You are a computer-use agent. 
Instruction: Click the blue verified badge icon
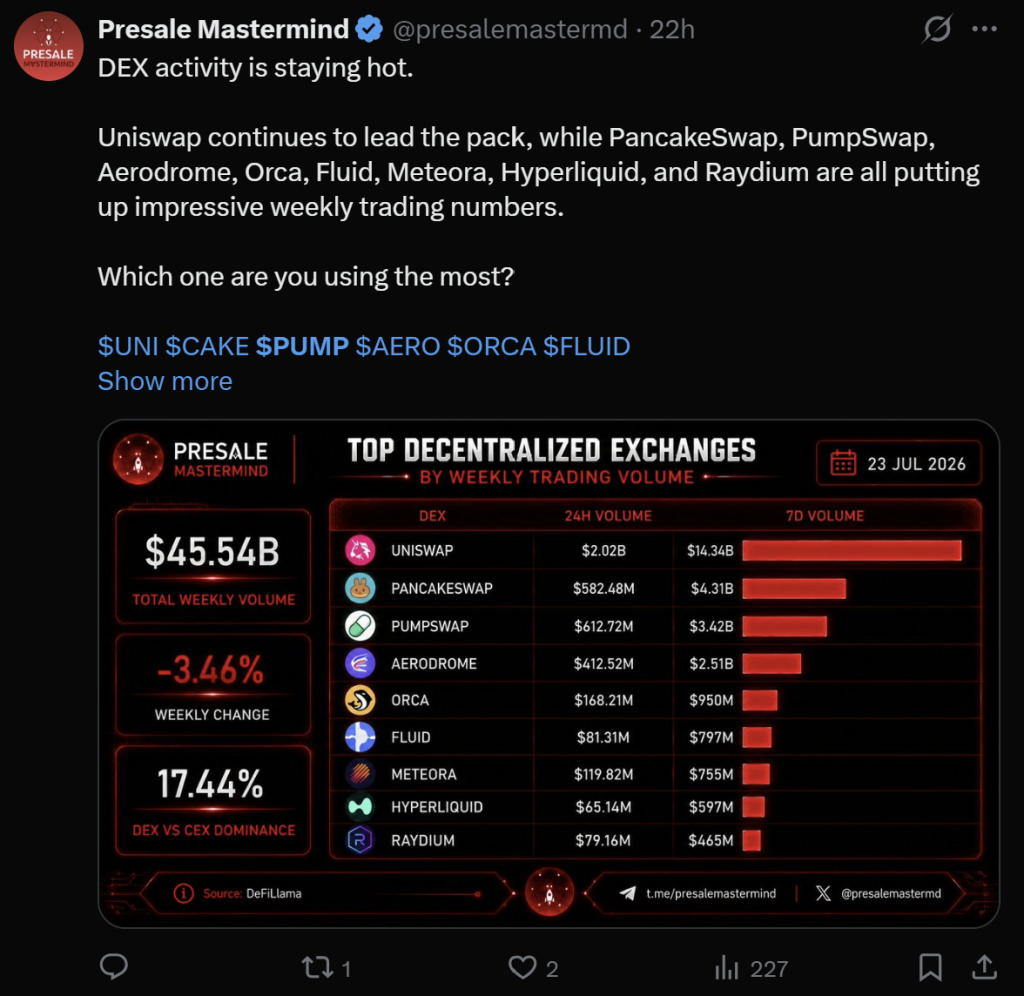[x=370, y=29]
